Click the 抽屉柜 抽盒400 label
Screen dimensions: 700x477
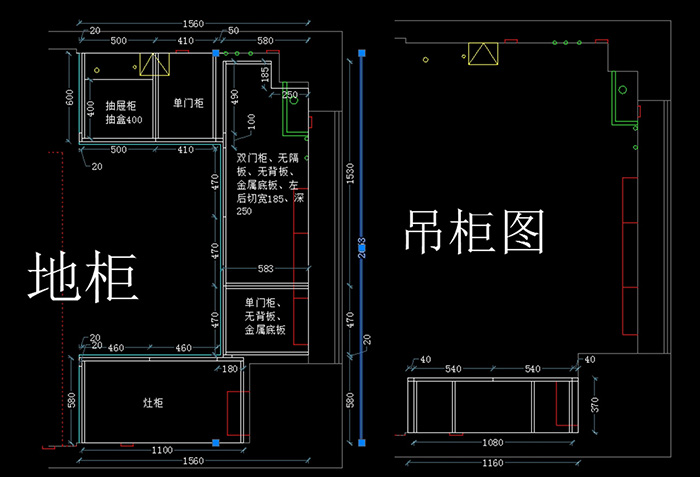(x=123, y=112)
